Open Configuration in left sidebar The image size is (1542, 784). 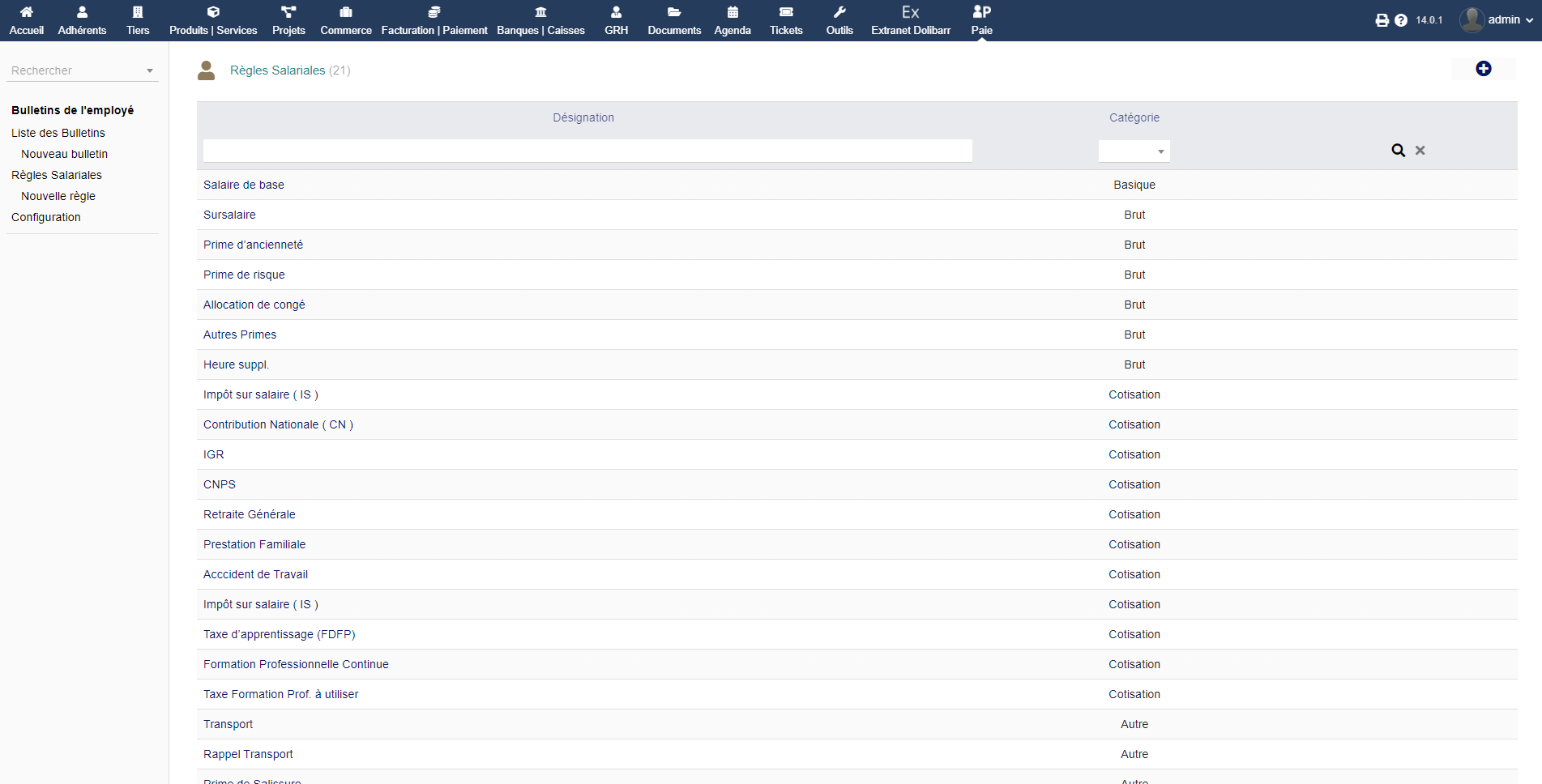click(x=46, y=217)
